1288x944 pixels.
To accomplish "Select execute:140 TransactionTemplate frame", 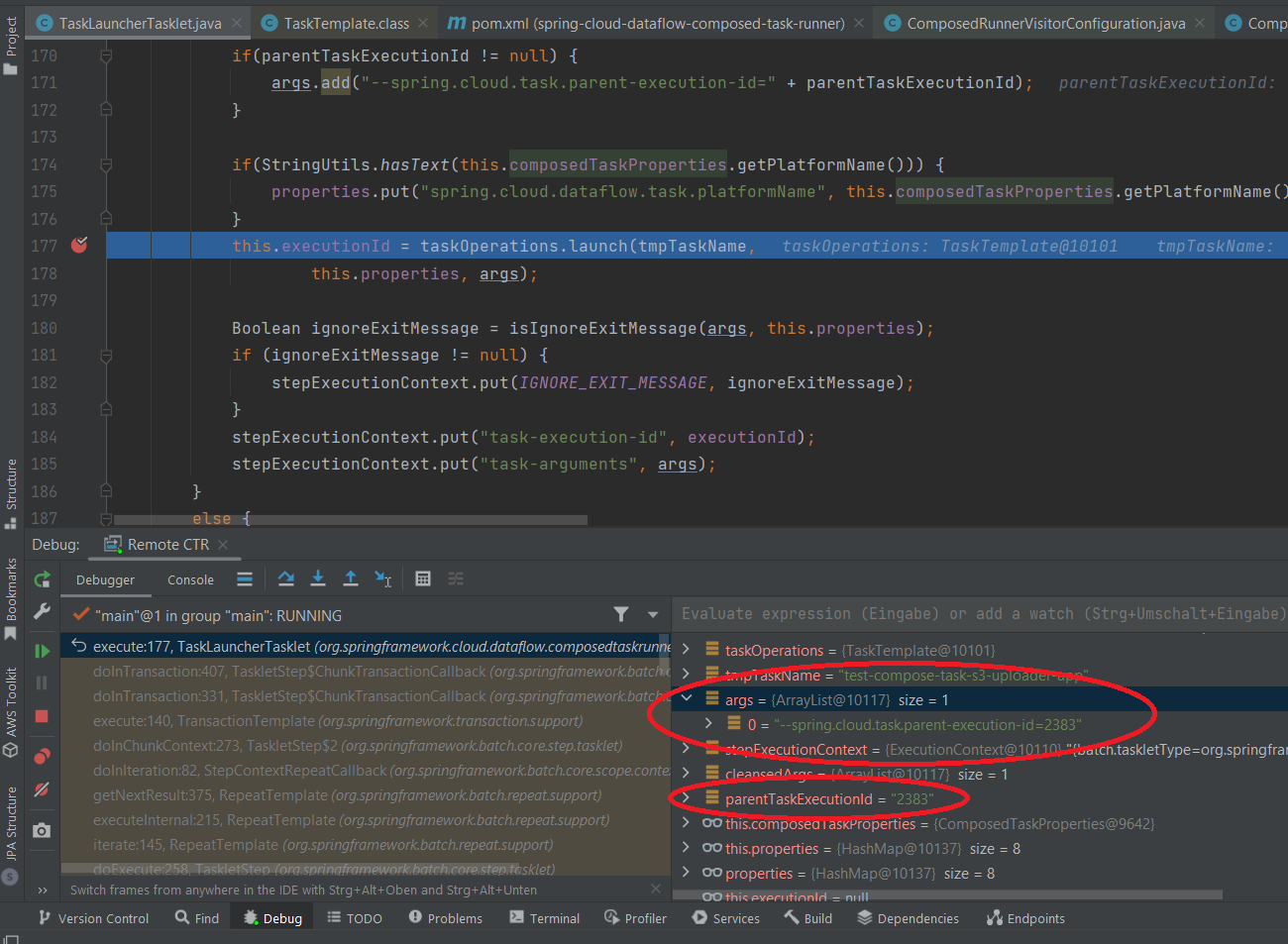I will pyautogui.click(x=368, y=720).
